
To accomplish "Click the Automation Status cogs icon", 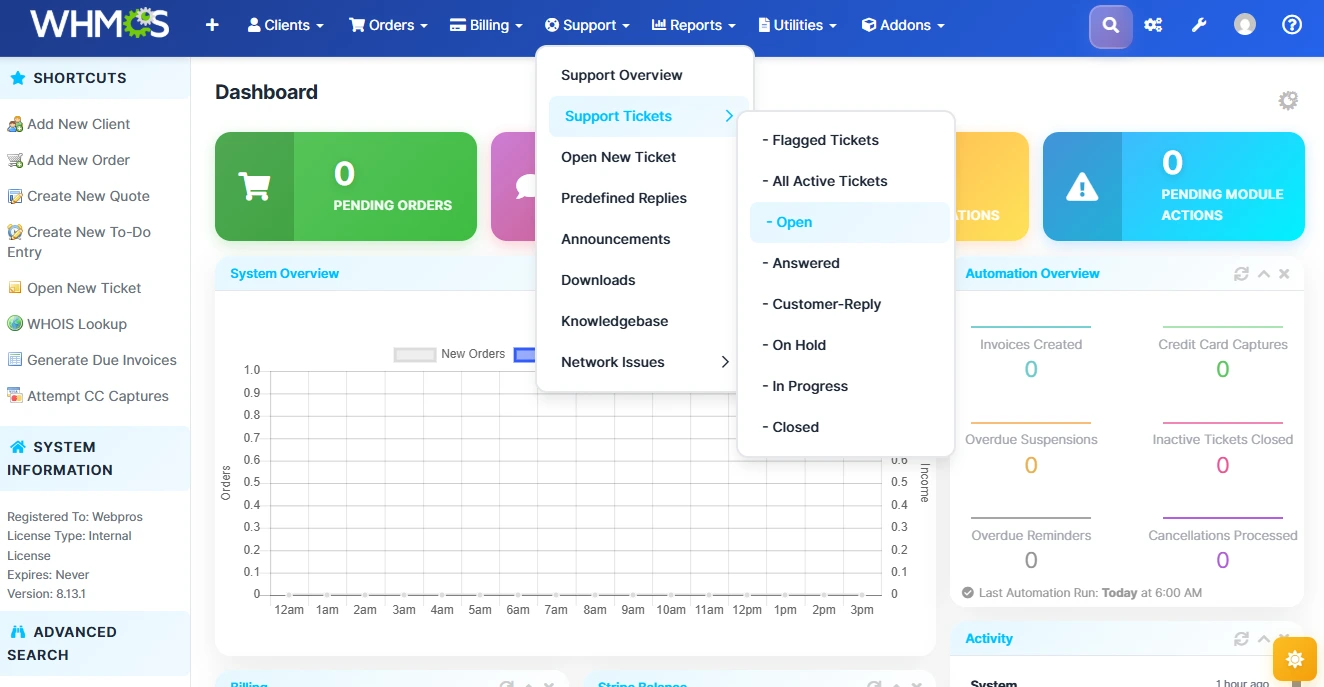I will point(1153,24).
